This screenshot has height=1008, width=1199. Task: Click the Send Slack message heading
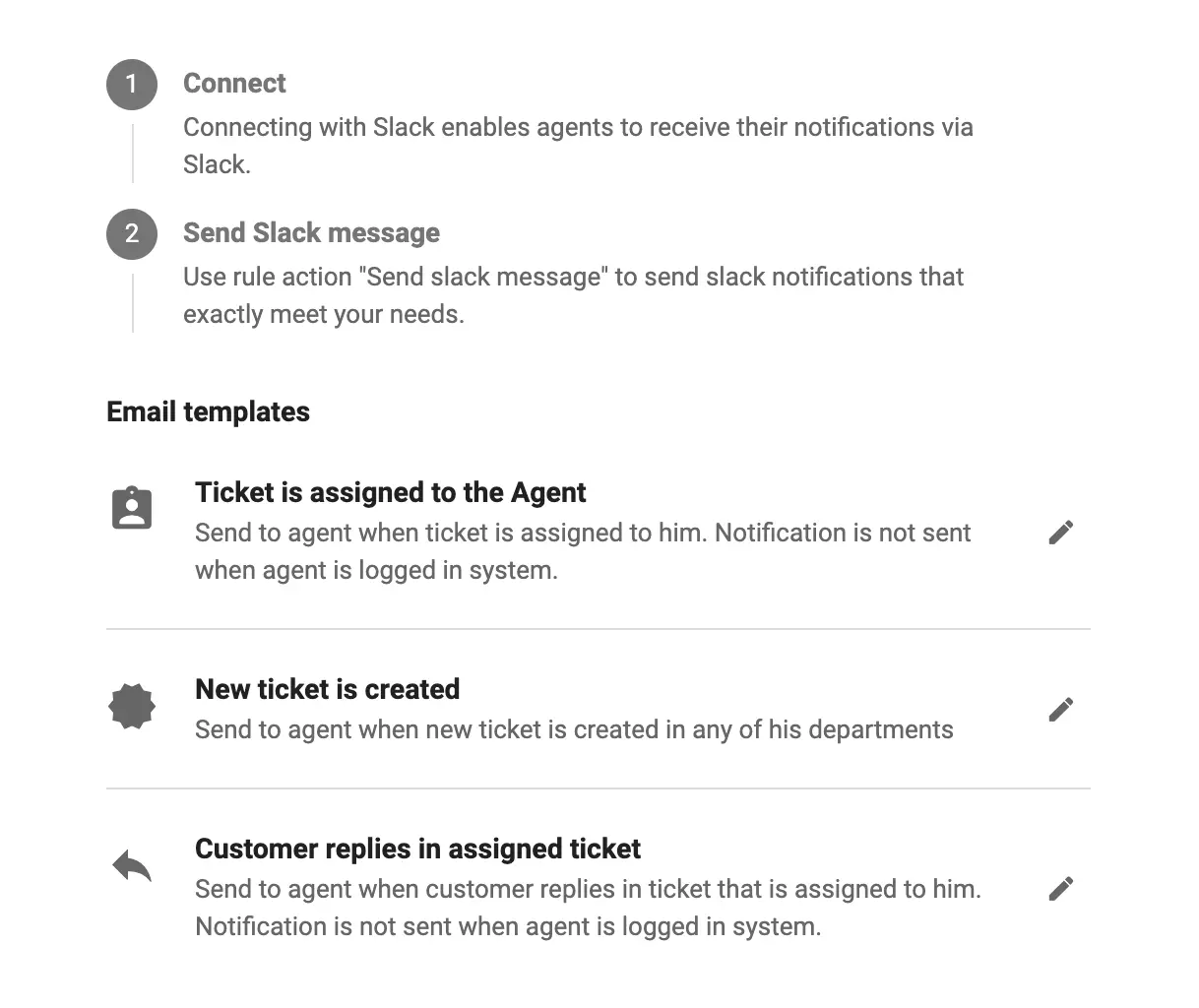pos(311,232)
